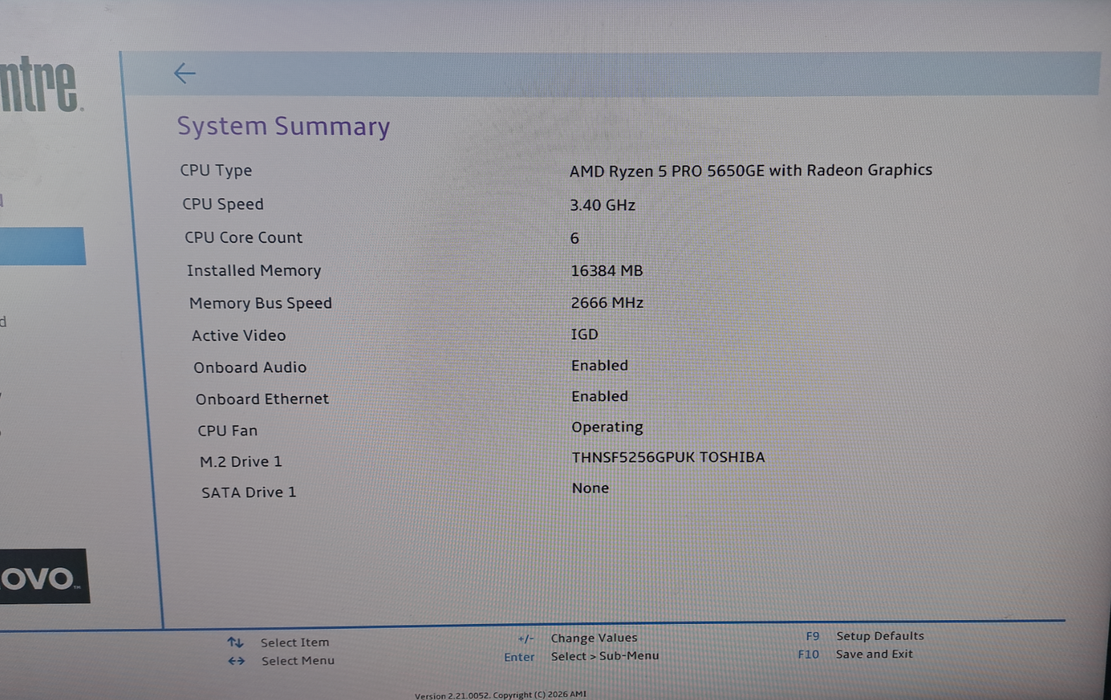Click the Select Item help text

(x=295, y=643)
